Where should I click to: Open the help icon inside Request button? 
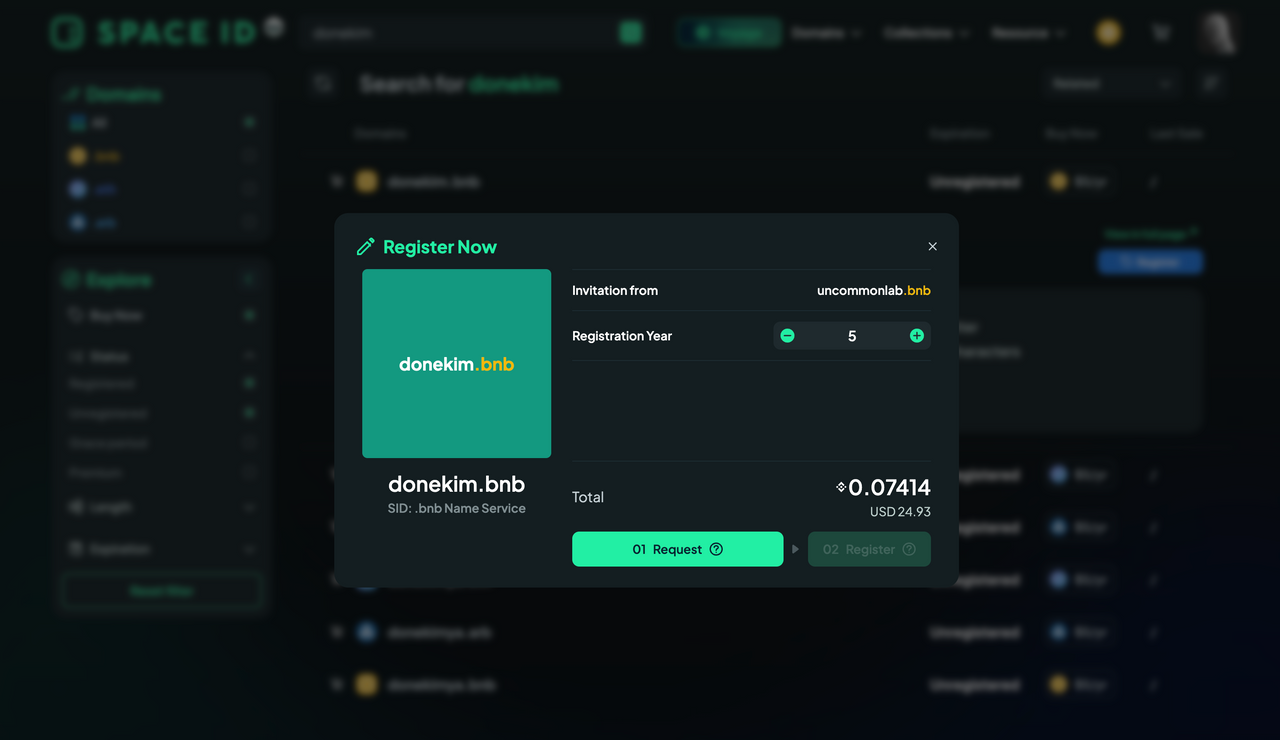click(x=716, y=549)
